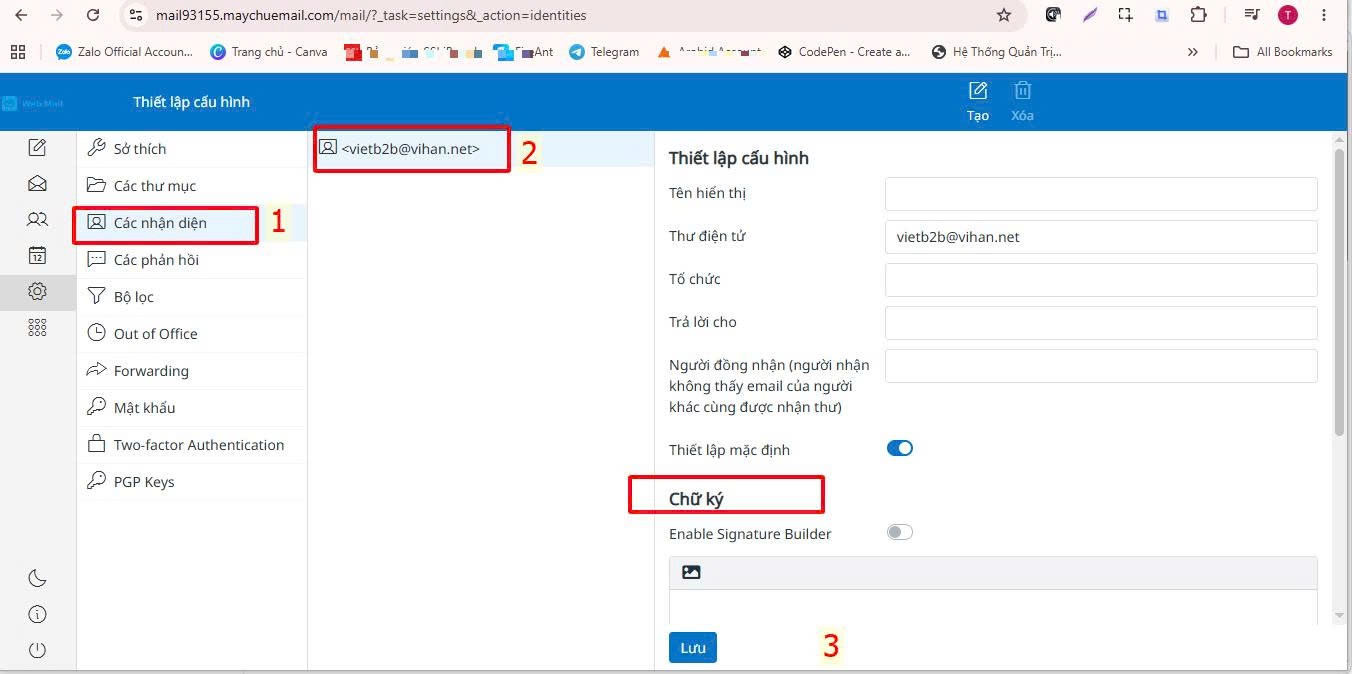Click browser back arrow

tap(21, 15)
